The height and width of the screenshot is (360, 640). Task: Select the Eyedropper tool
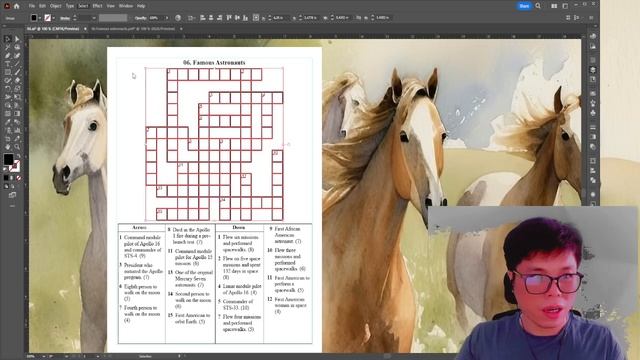click(x=7, y=121)
